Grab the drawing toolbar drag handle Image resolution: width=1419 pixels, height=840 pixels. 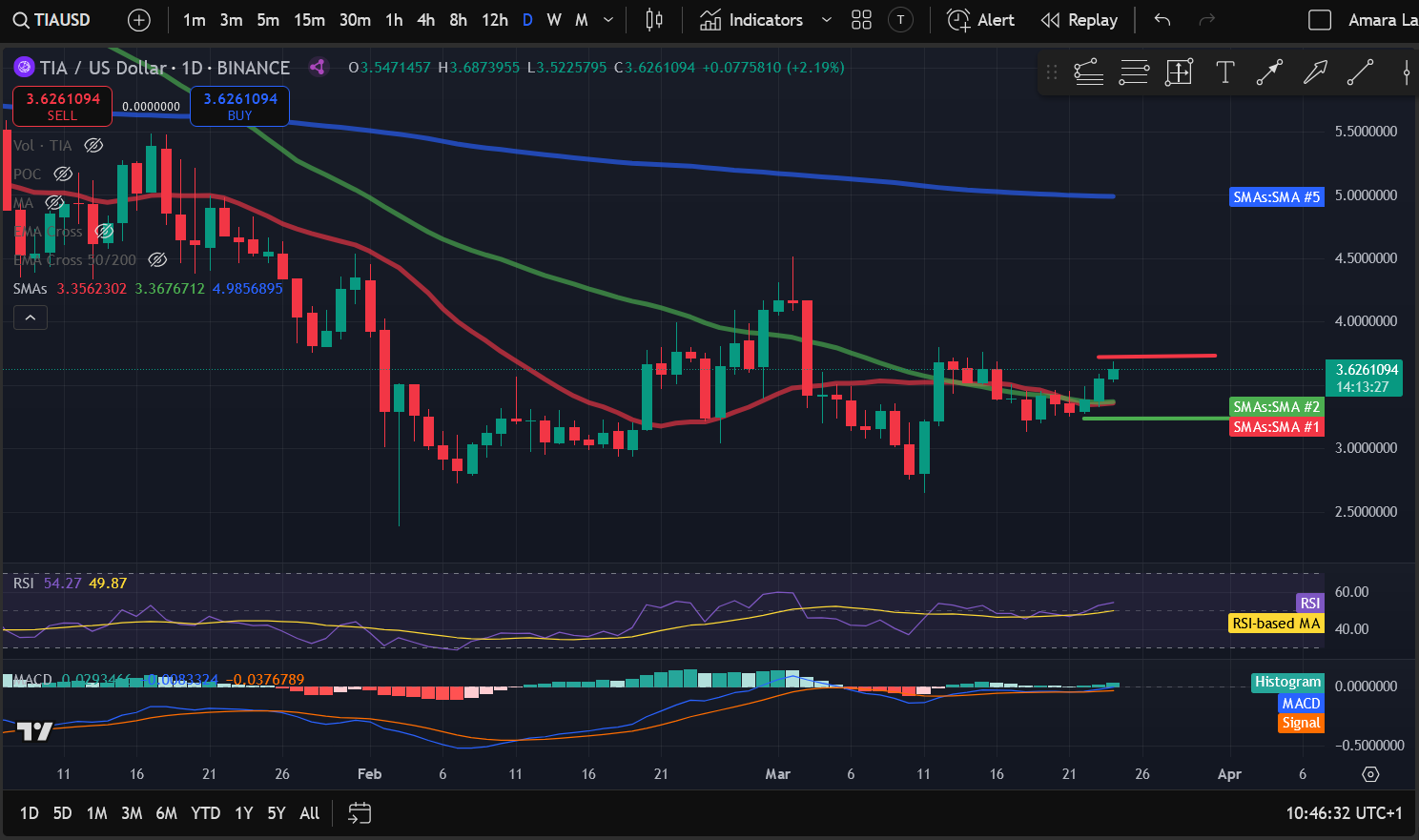(x=1052, y=72)
